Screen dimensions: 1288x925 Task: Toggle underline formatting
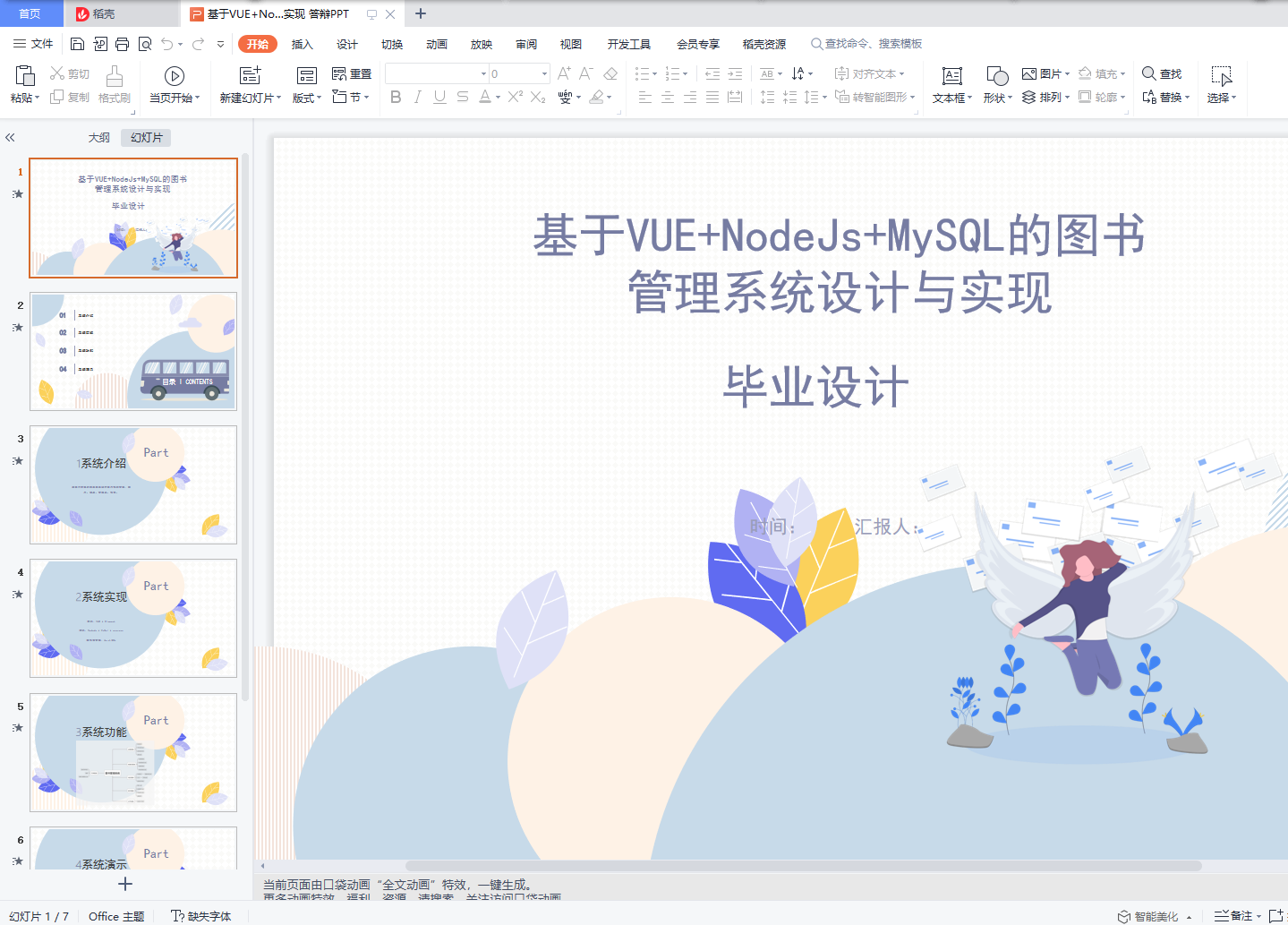(439, 98)
